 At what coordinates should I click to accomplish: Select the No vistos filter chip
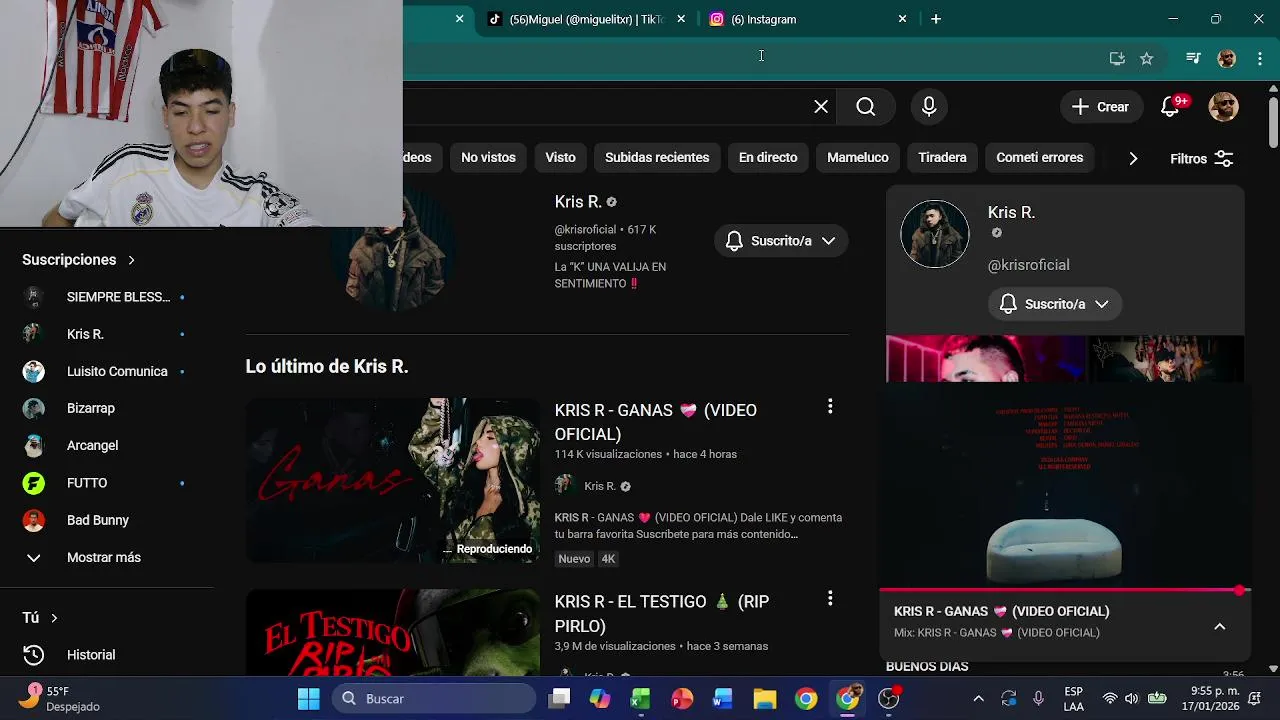(488, 158)
